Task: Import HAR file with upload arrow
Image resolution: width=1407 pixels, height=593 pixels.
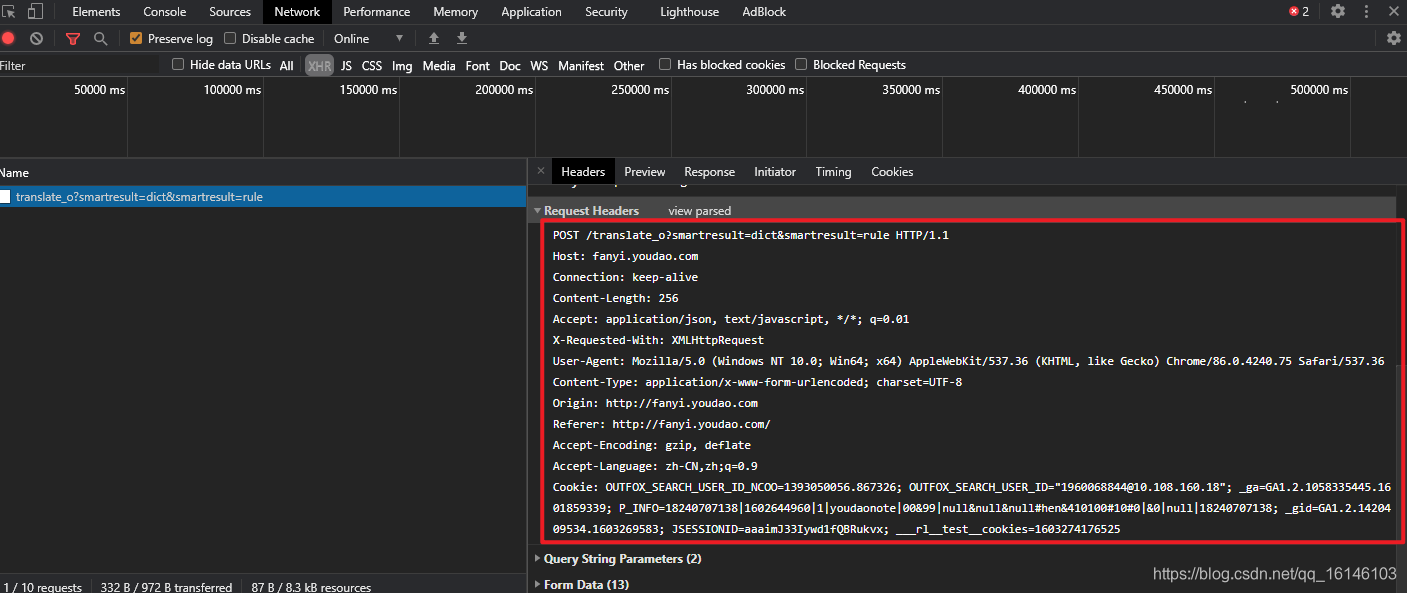Action: click(x=433, y=39)
